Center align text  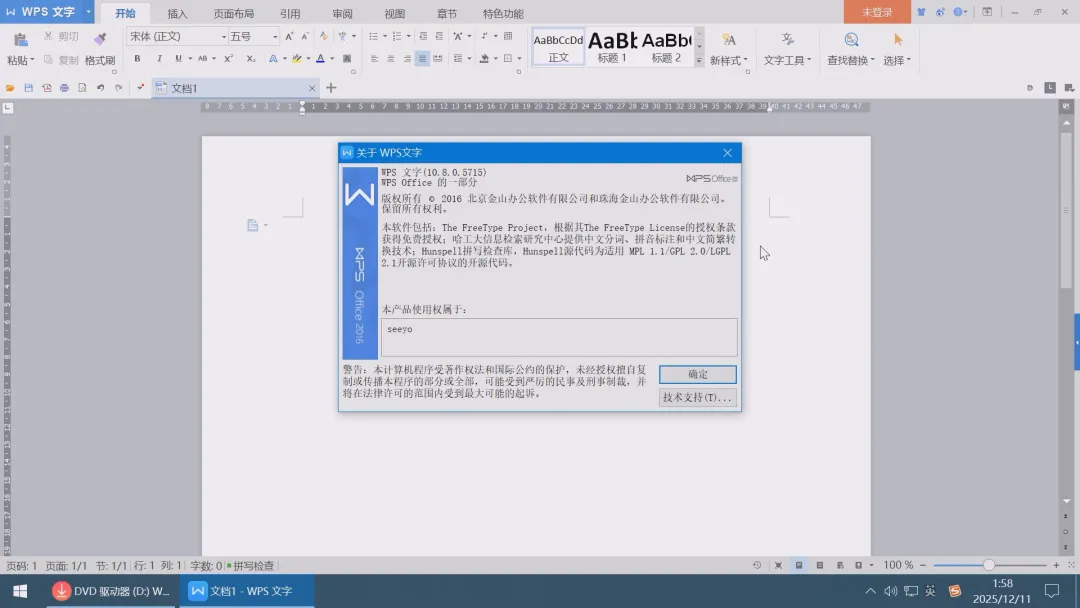coord(391,59)
